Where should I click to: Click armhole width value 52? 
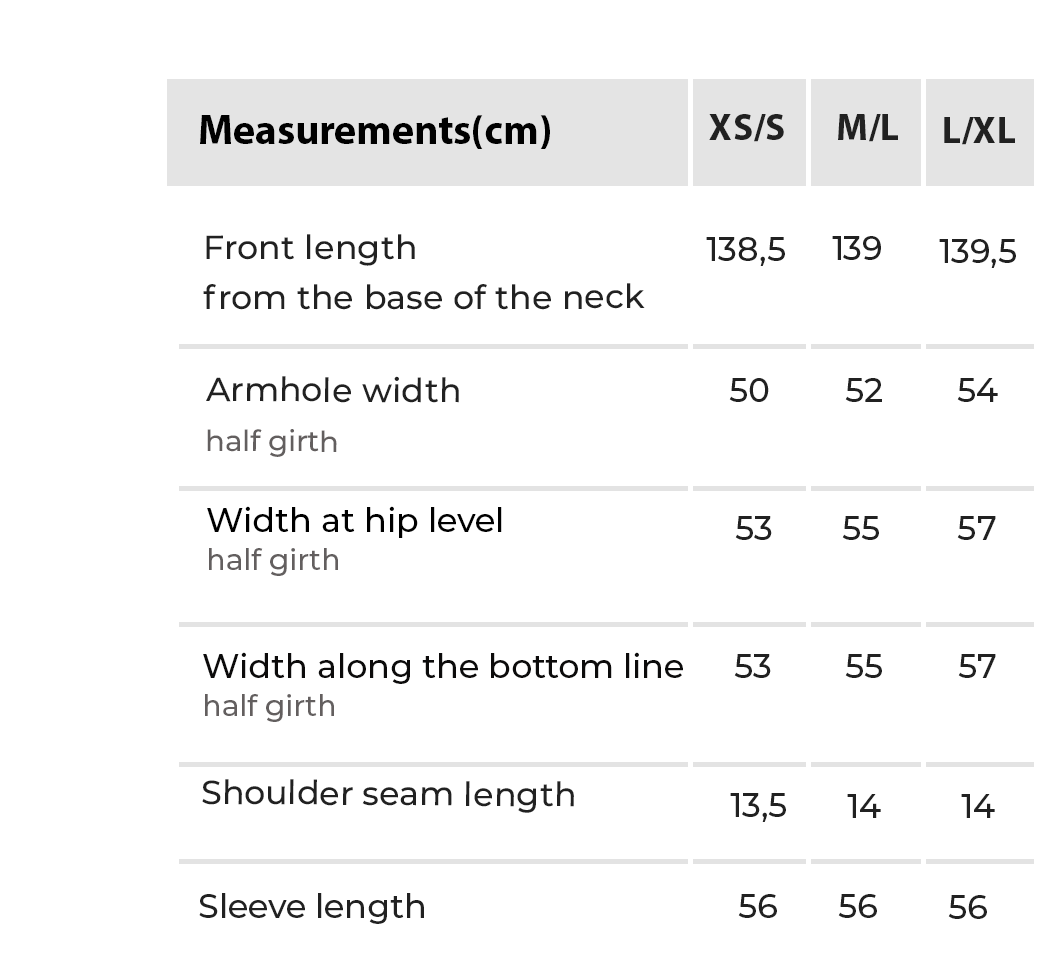tap(864, 390)
